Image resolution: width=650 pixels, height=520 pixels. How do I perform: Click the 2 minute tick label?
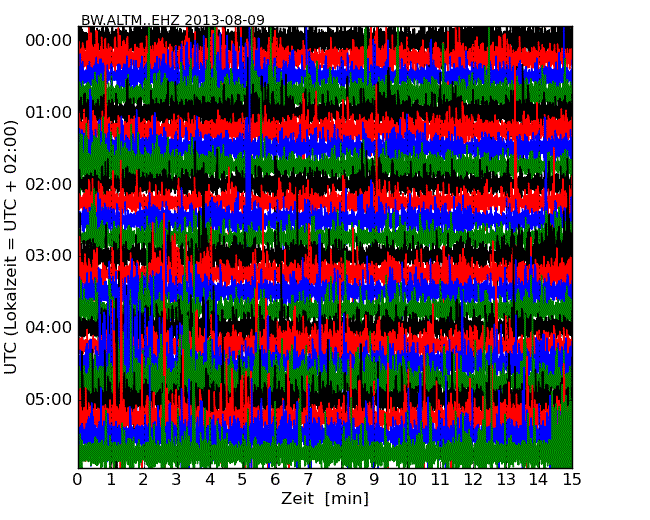coord(143,480)
